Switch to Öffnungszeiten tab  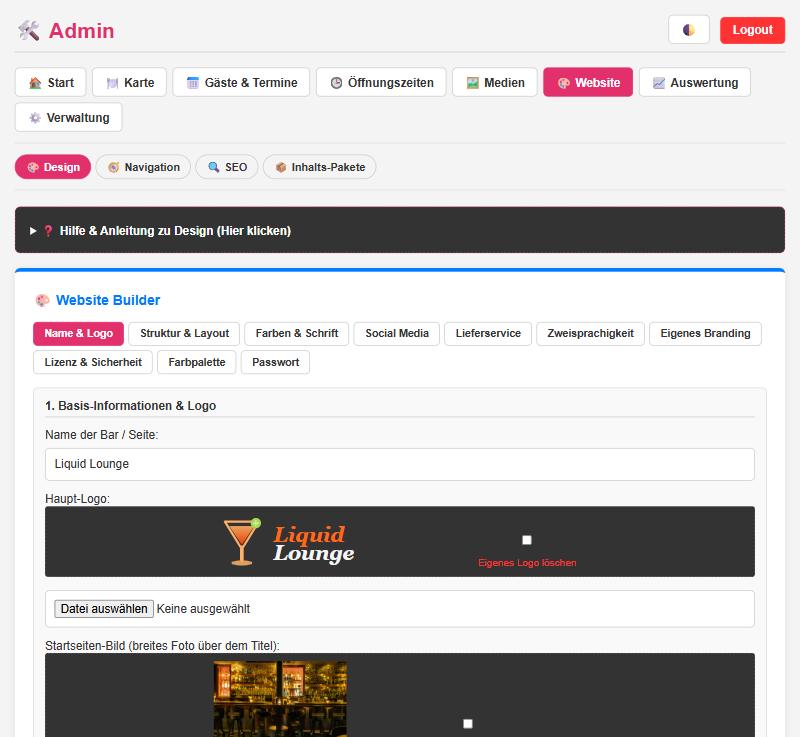[381, 82]
